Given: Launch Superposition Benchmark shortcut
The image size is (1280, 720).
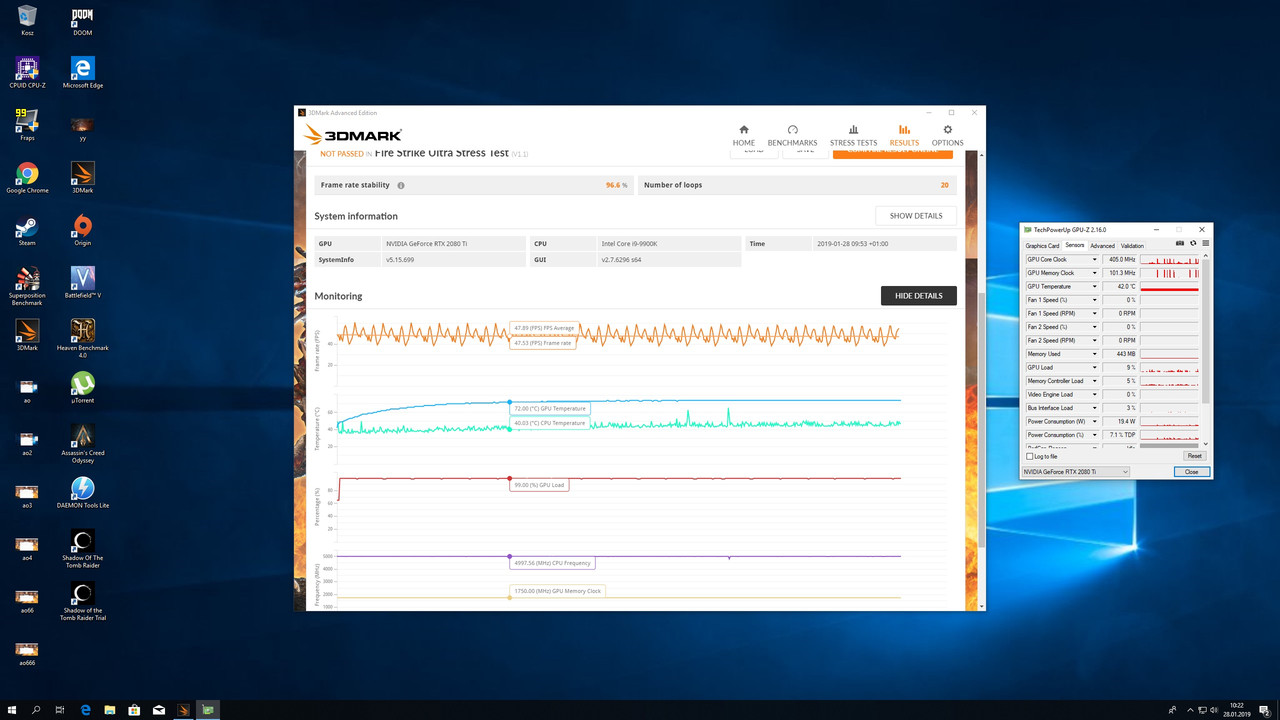Looking at the screenshot, I should pos(27,286).
